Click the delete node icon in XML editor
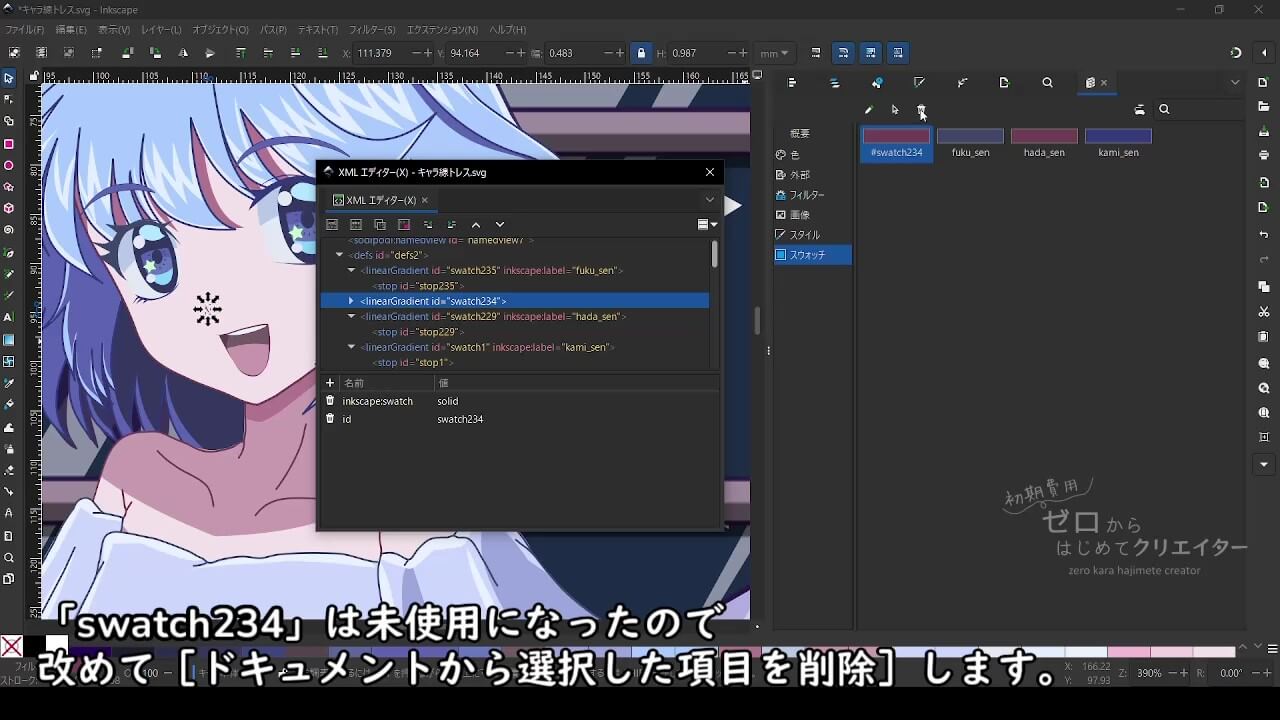 point(404,225)
